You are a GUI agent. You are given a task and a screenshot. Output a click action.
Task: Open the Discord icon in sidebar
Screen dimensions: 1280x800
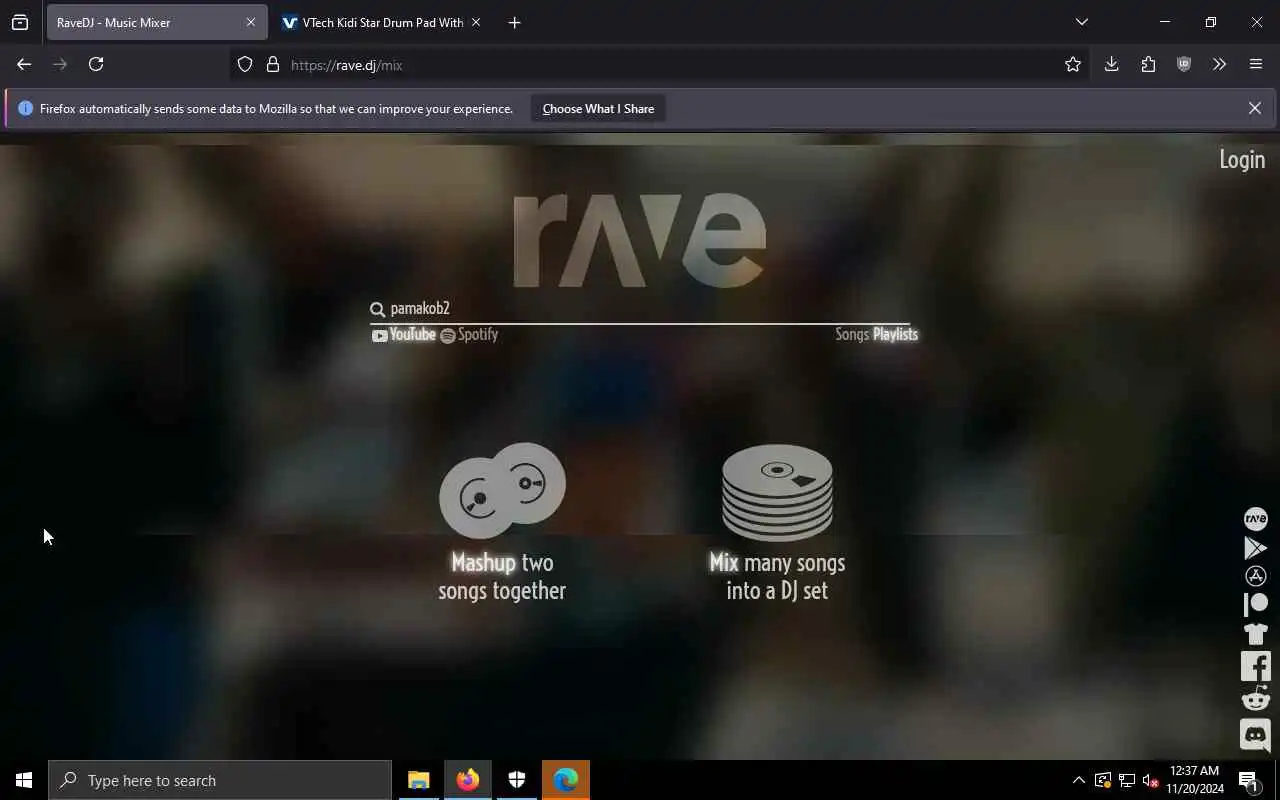1255,735
